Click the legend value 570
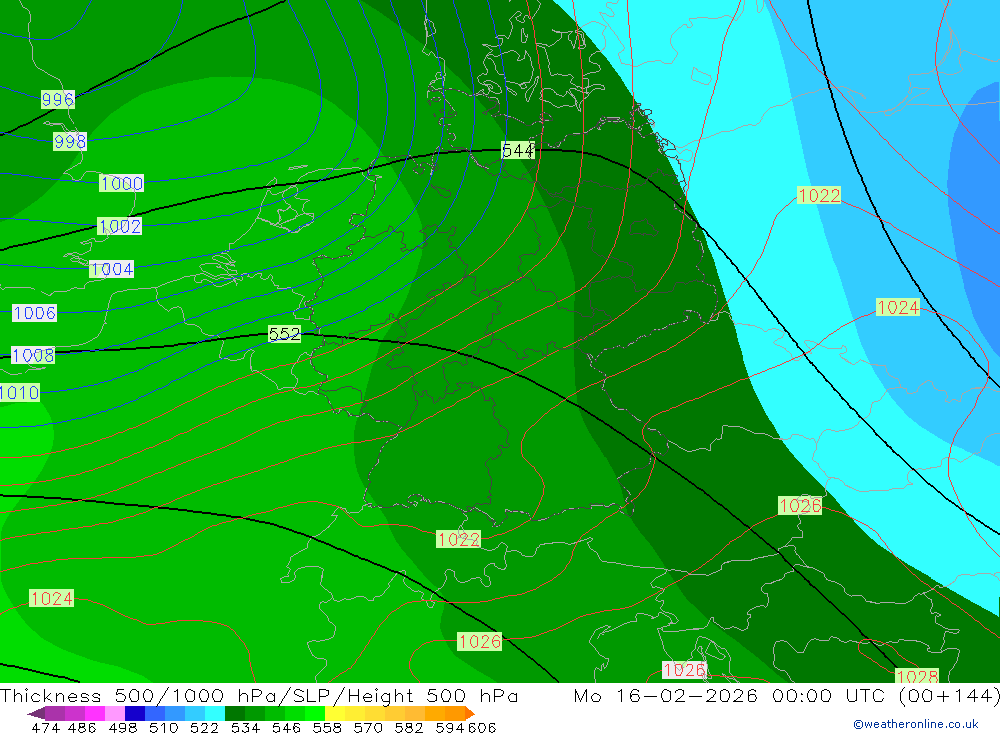 (x=367, y=727)
